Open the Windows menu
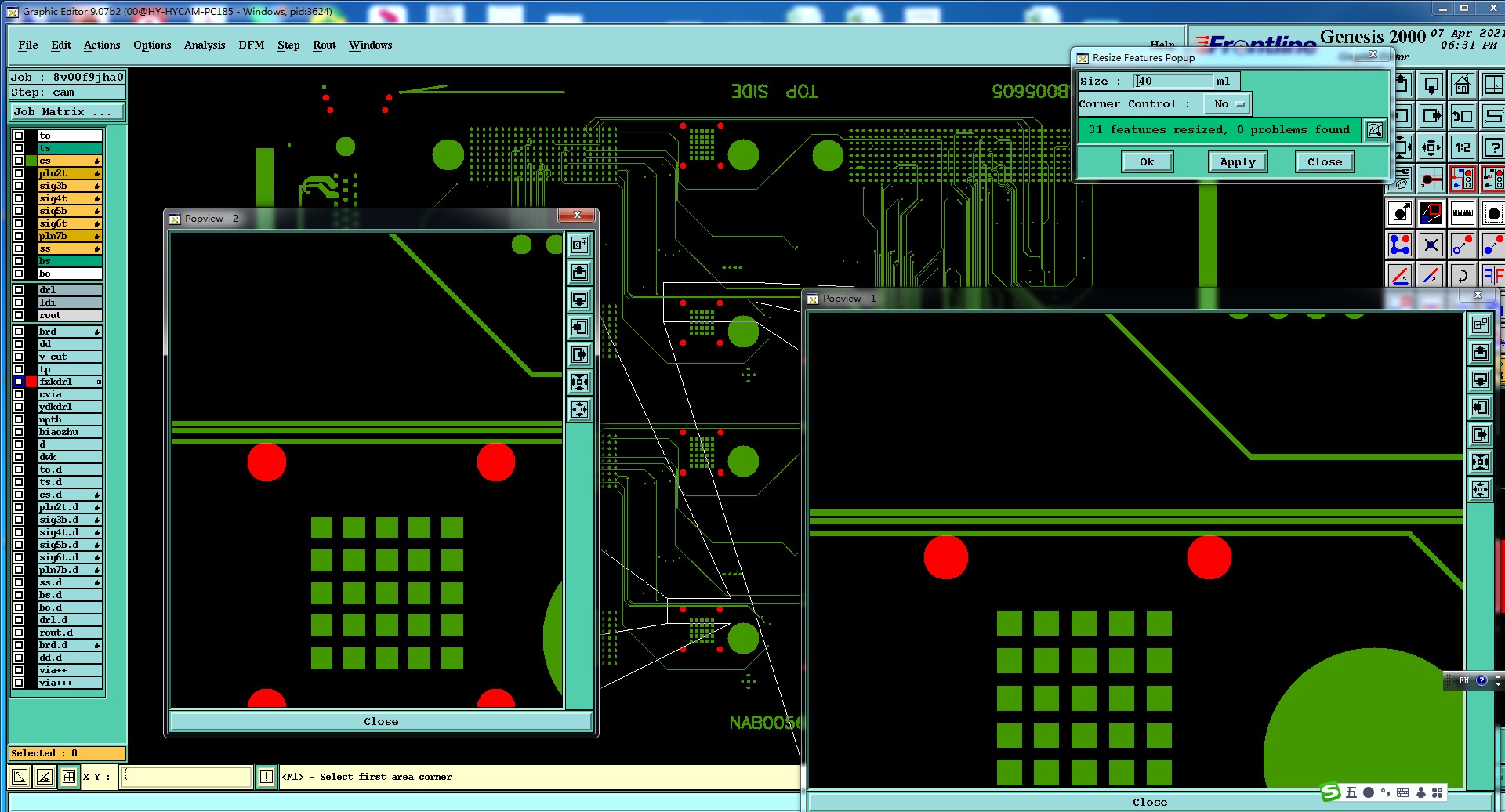1505x812 pixels. [371, 45]
